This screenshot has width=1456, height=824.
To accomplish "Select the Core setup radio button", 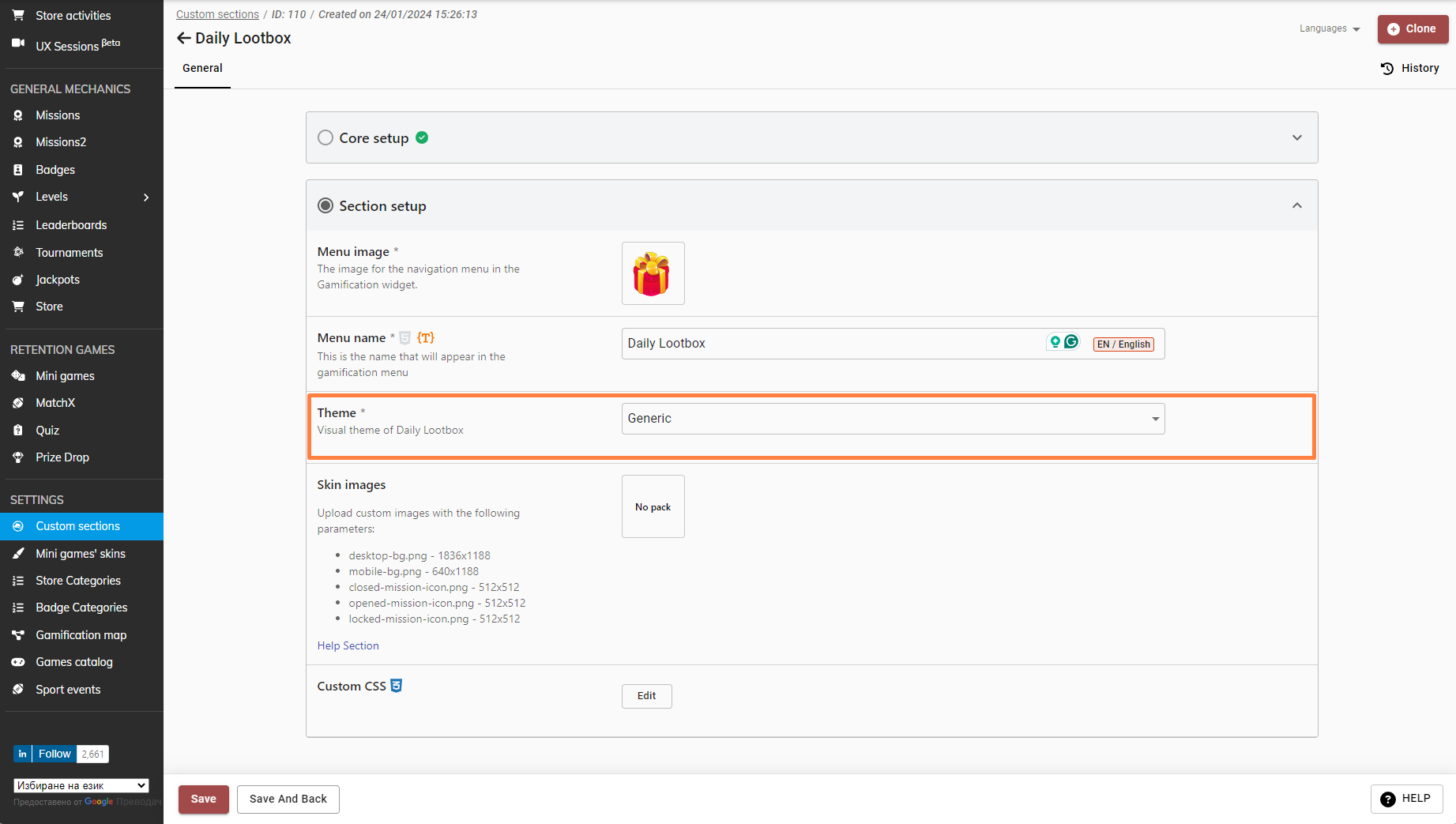I will [325, 137].
